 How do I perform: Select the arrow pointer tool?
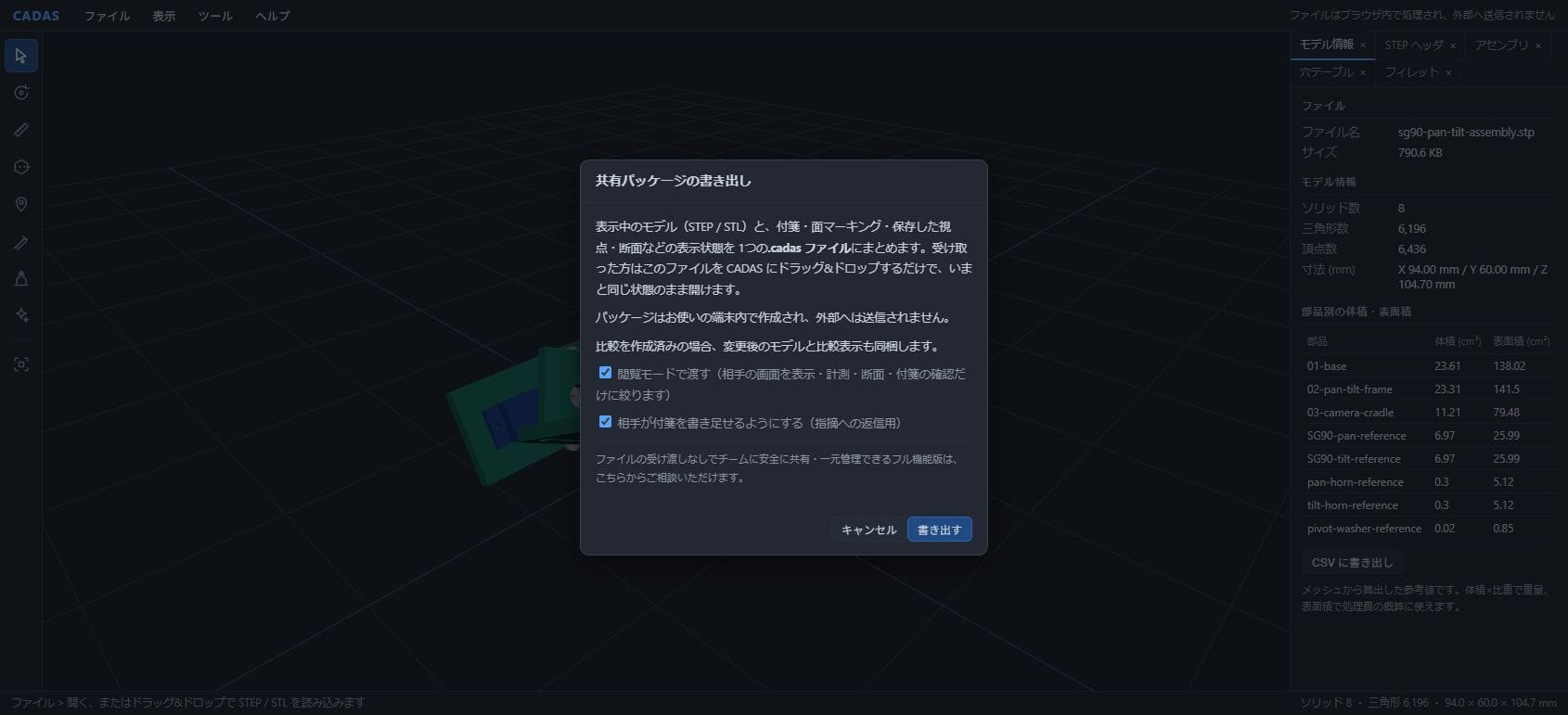tap(21, 56)
